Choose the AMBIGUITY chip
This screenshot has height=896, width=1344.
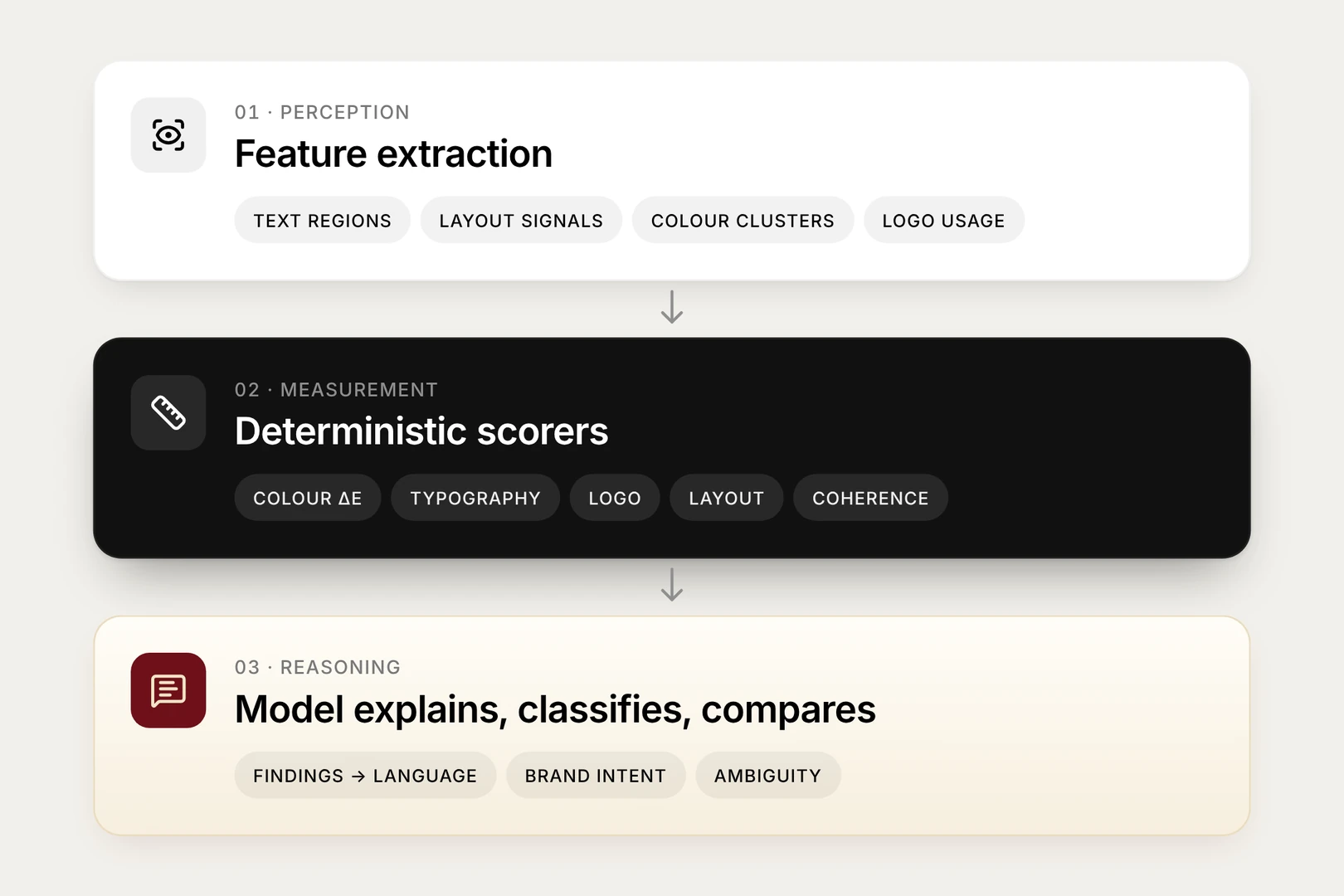[x=768, y=776]
